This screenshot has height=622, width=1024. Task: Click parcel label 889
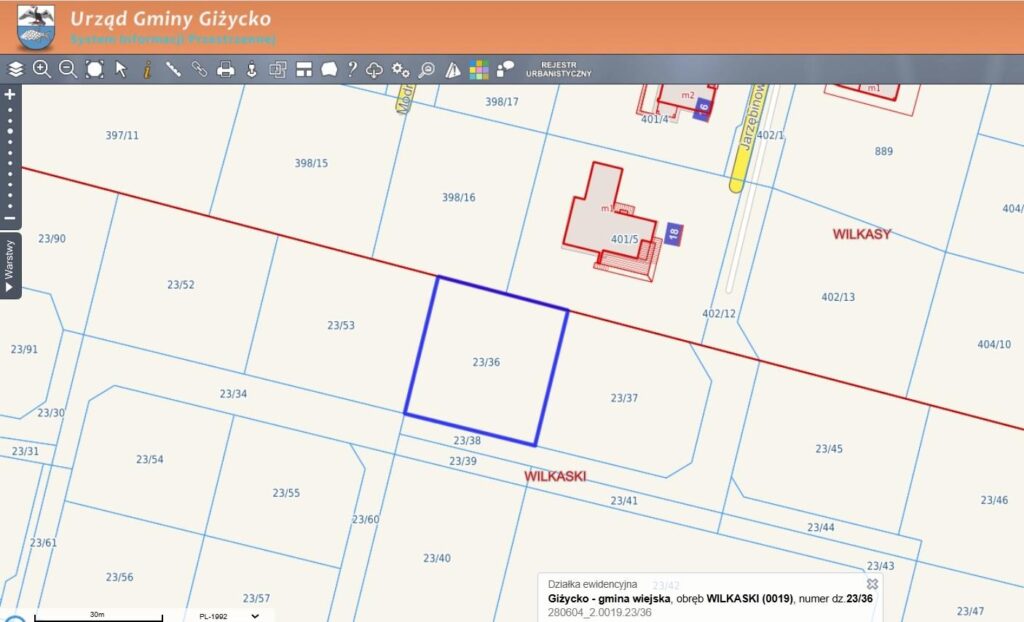[x=884, y=152]
